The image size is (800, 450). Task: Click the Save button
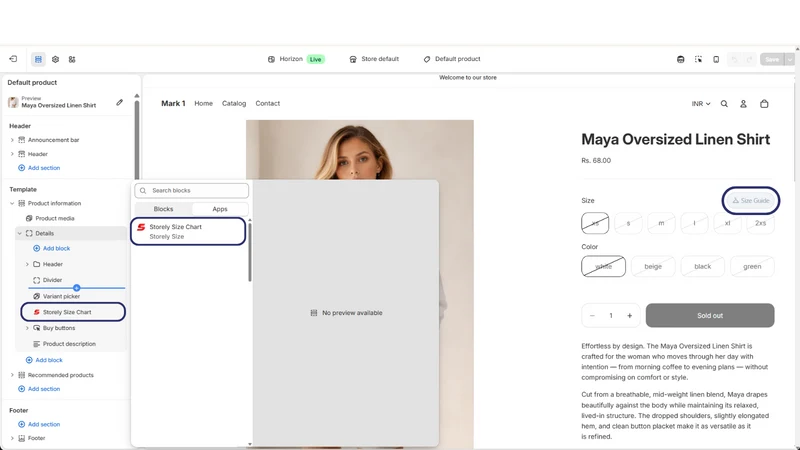772,59
